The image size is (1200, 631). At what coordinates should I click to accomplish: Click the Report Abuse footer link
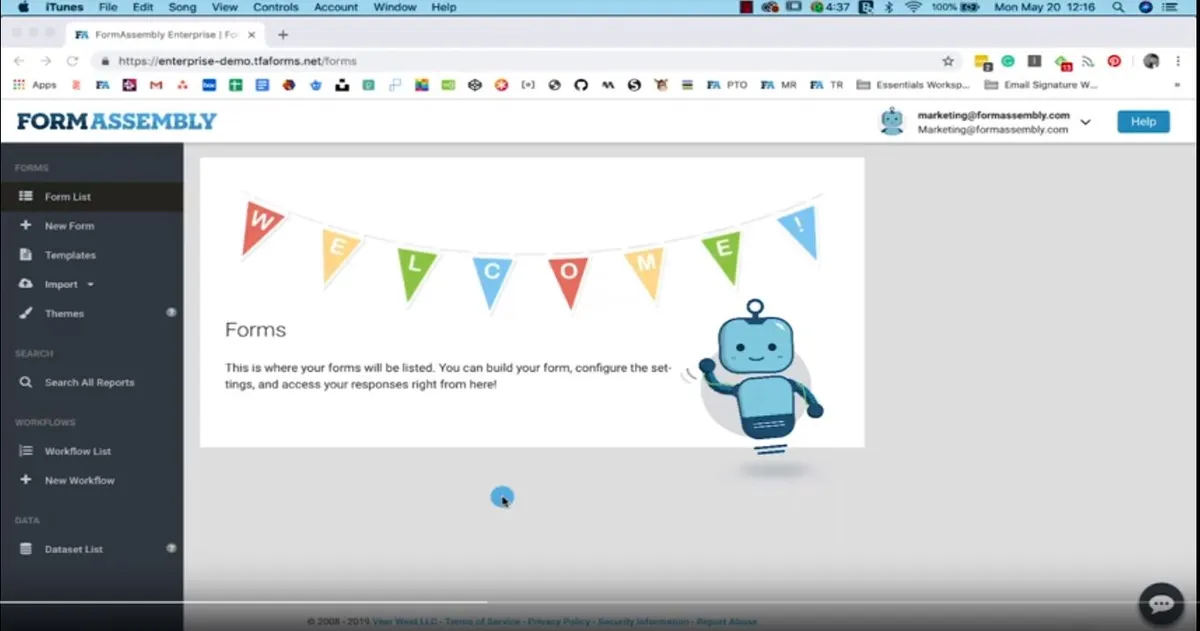(727, 622)
